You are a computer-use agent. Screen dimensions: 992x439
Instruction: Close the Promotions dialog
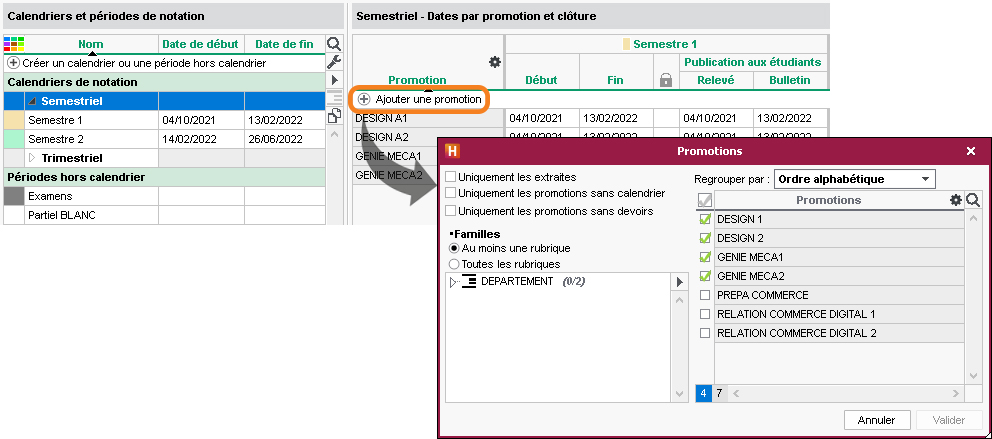[971, 151]
